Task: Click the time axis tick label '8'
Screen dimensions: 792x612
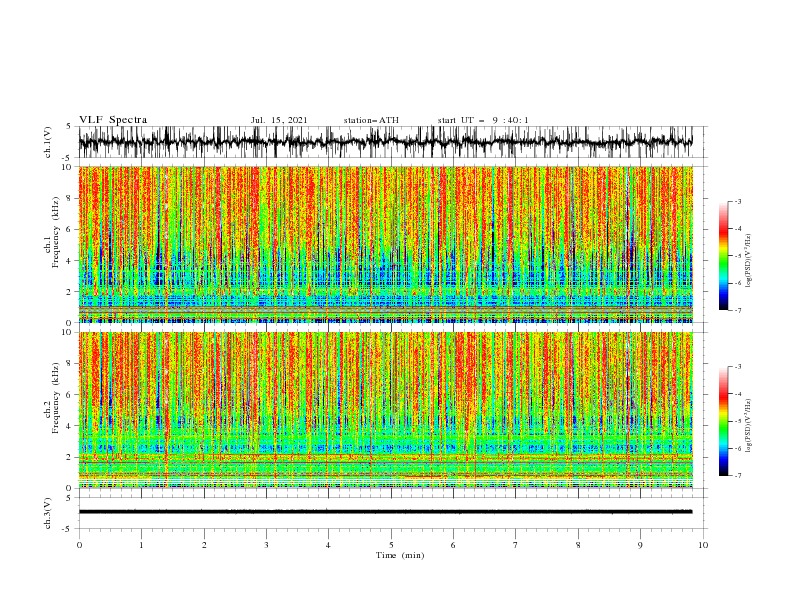Action: pos(578,545)
